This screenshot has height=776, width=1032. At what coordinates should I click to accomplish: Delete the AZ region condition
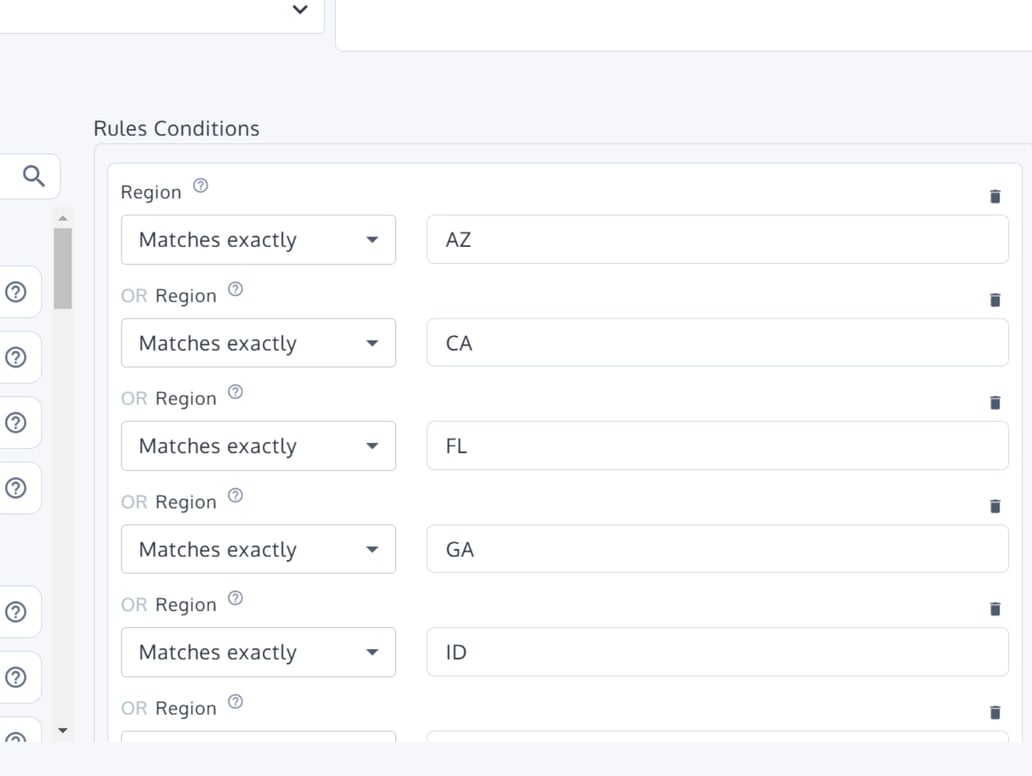(995, 196)
